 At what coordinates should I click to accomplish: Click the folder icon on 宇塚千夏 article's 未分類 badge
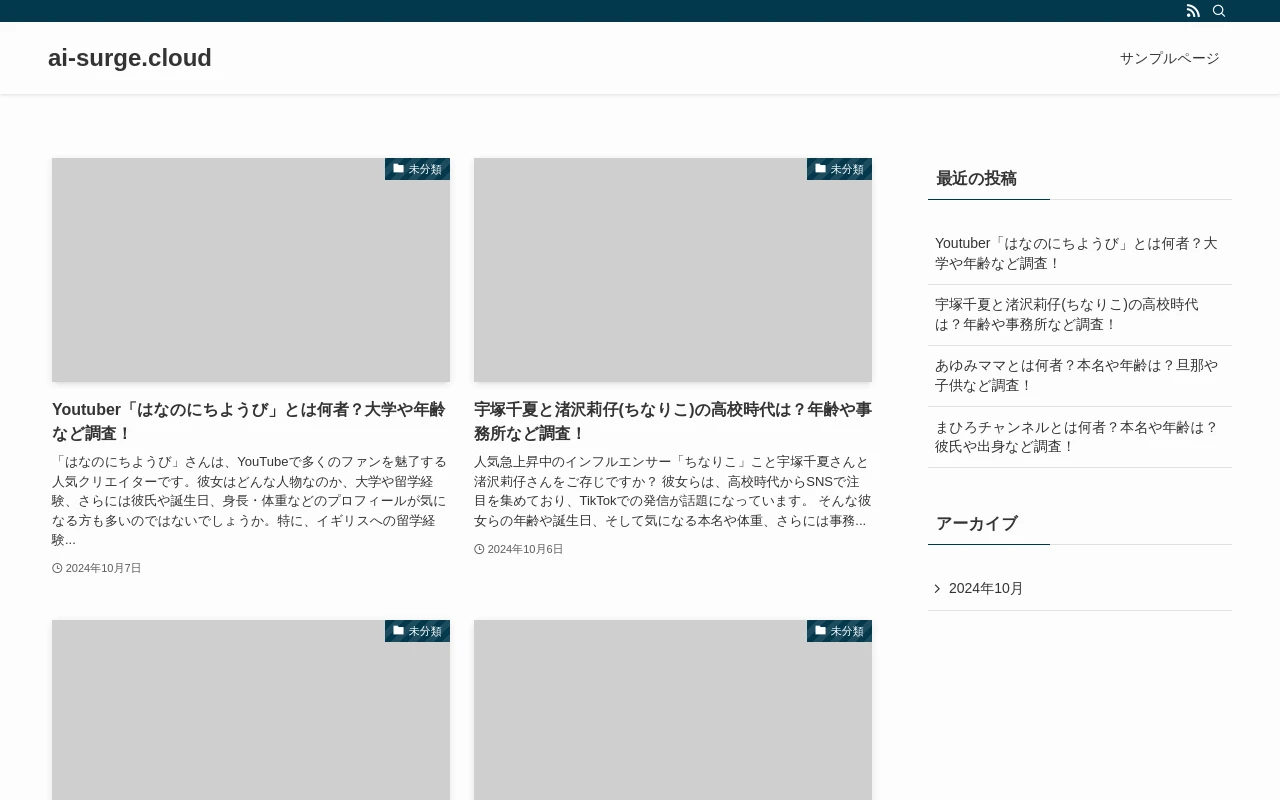pos(820,168)
